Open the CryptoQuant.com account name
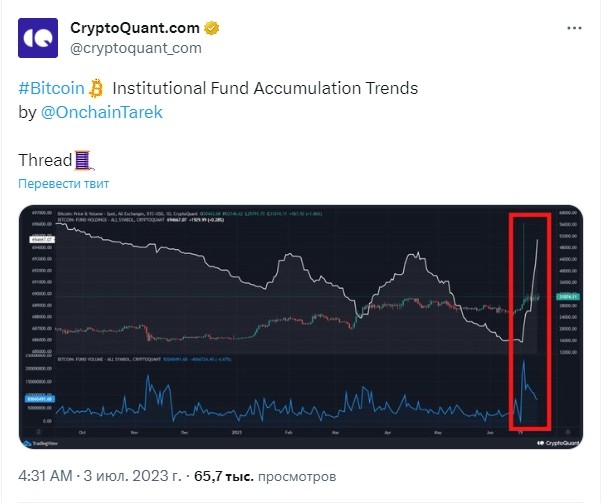 (135, 28)
